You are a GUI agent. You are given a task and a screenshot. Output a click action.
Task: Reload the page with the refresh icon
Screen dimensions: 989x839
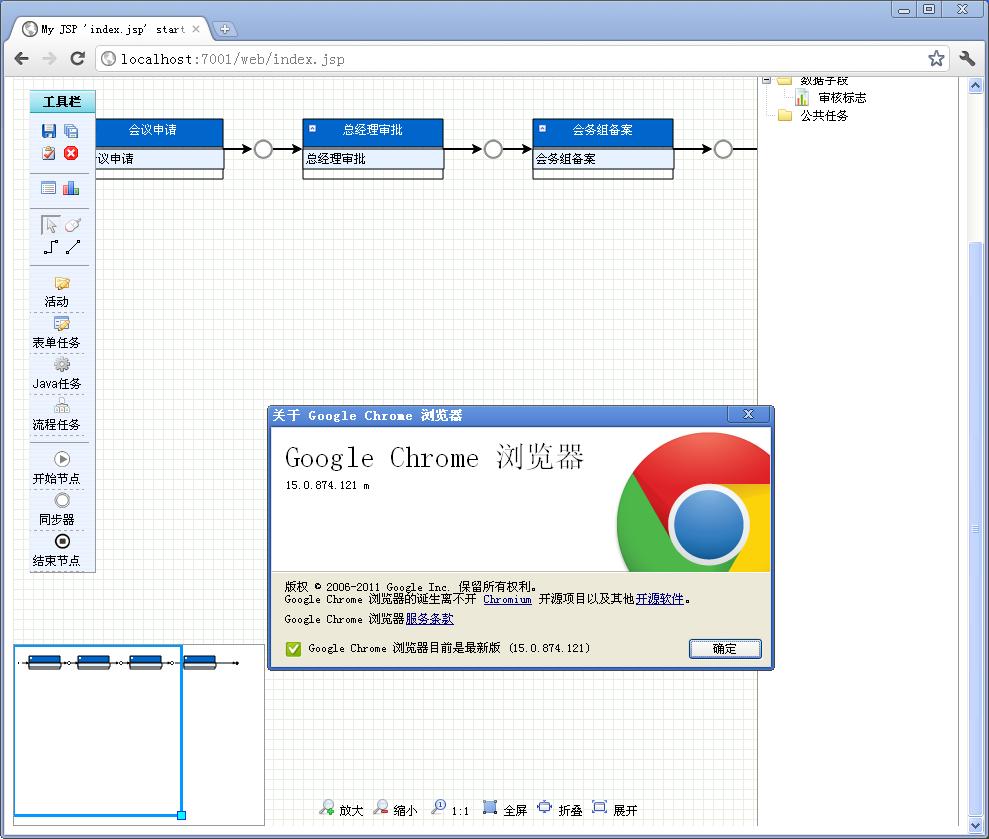78,59
